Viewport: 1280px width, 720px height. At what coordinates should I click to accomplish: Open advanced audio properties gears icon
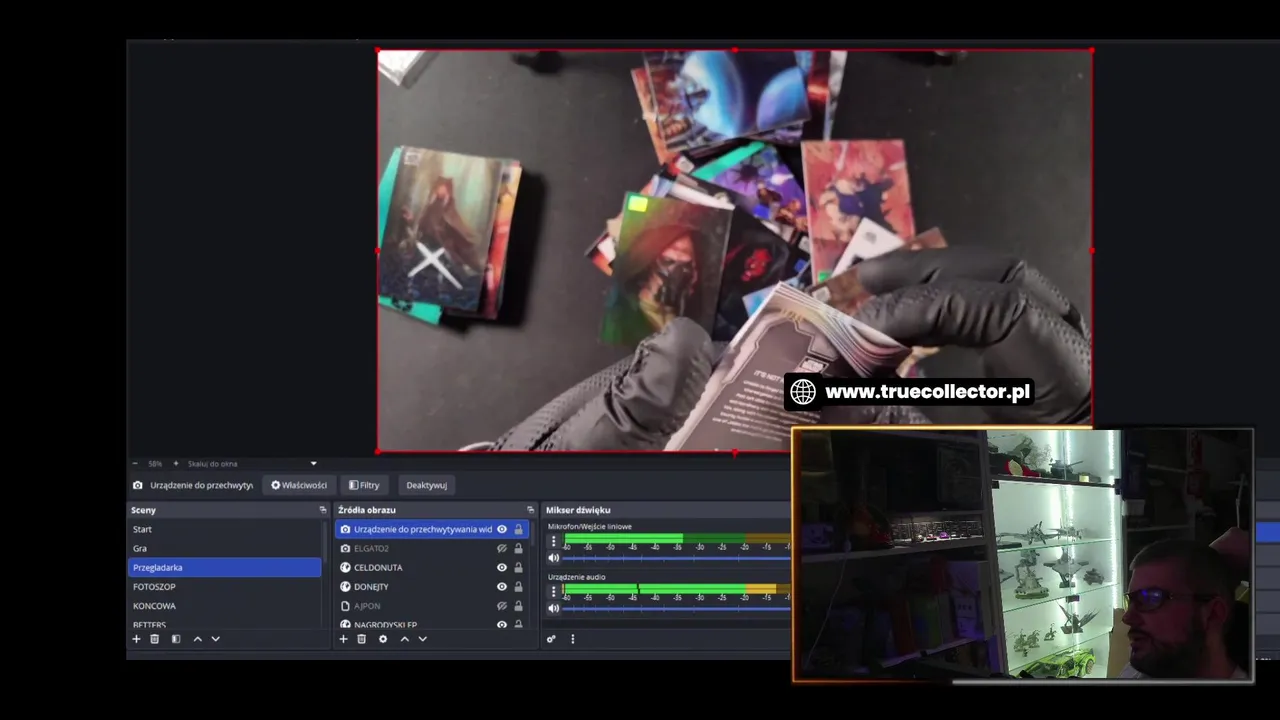551,639
